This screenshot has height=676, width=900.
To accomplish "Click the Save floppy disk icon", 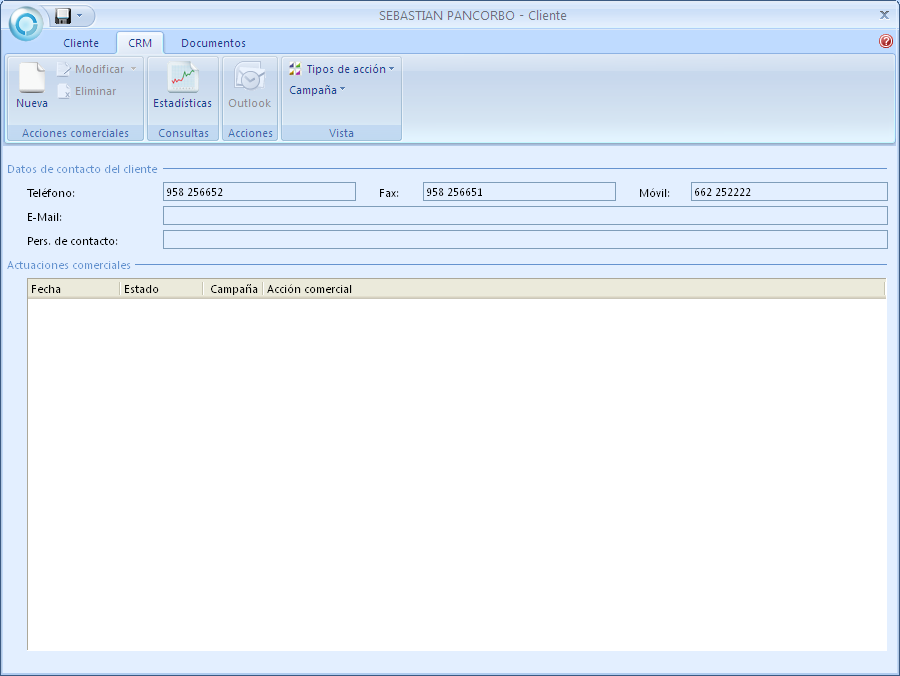I will (x=63, y=16).
